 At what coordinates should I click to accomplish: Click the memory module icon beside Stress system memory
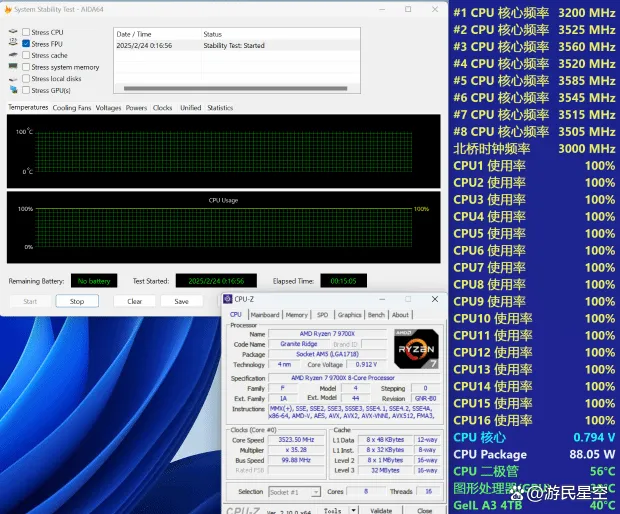coord(13,66)
